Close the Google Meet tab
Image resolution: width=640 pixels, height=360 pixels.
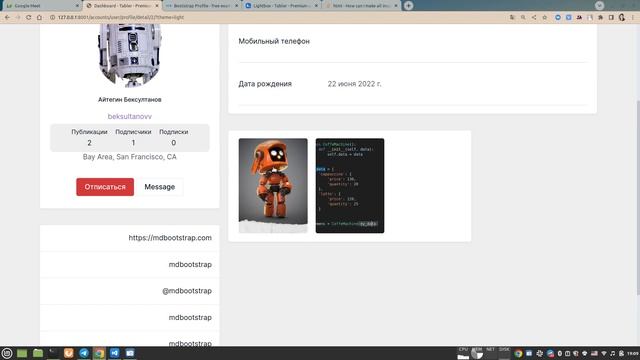pos(78,6)
